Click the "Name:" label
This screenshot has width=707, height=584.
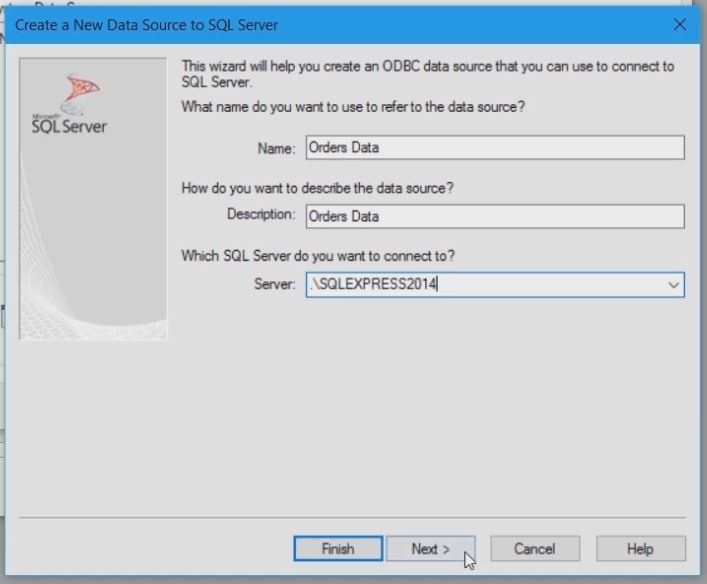point(276,149)
